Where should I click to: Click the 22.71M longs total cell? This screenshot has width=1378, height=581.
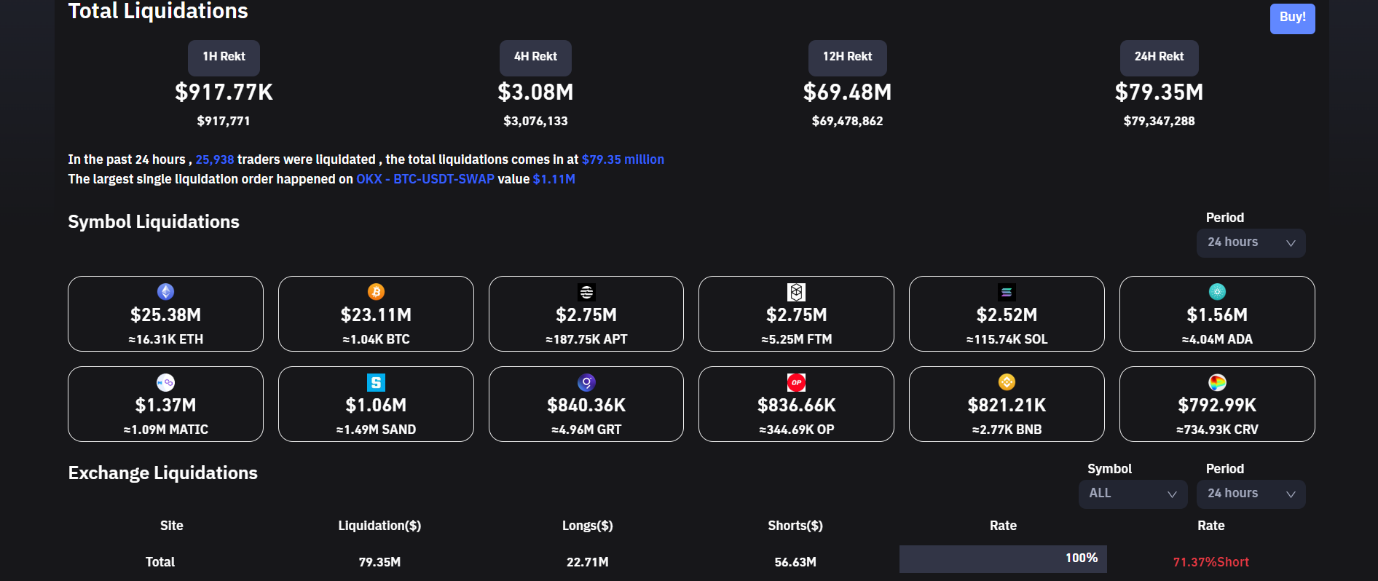coord(589,562)
